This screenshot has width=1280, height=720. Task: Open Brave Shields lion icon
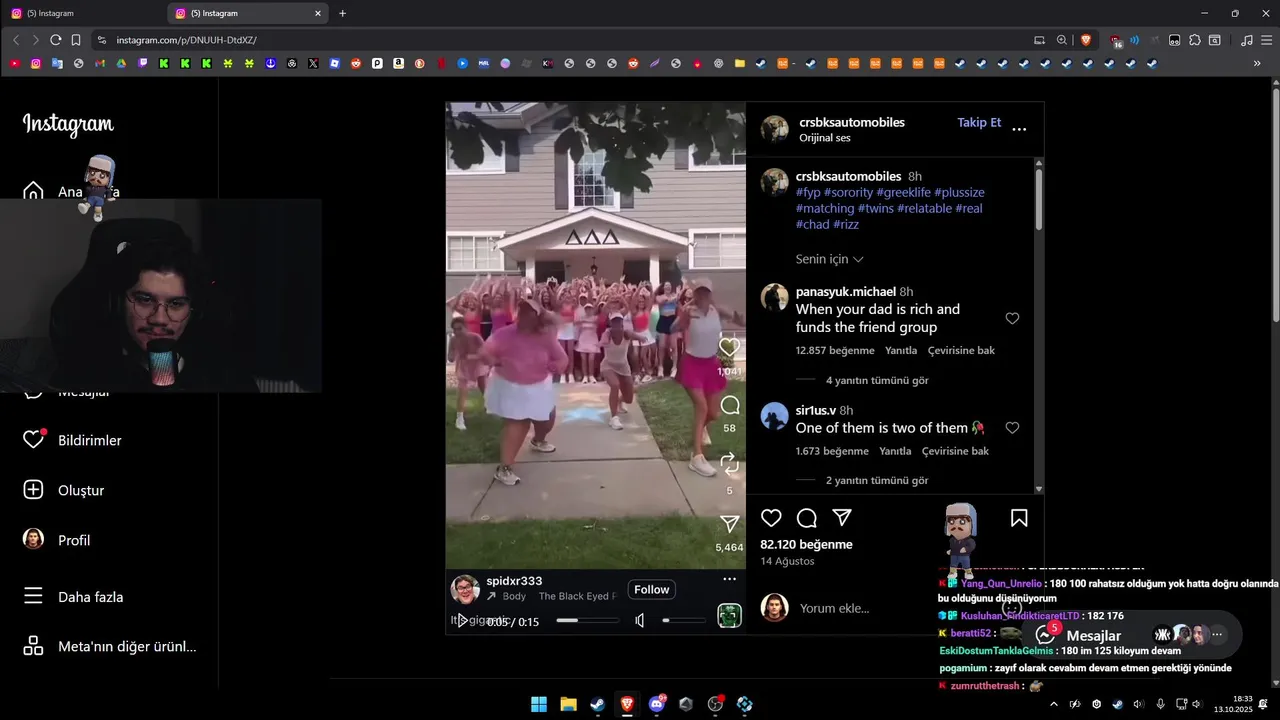[1085, 40]
